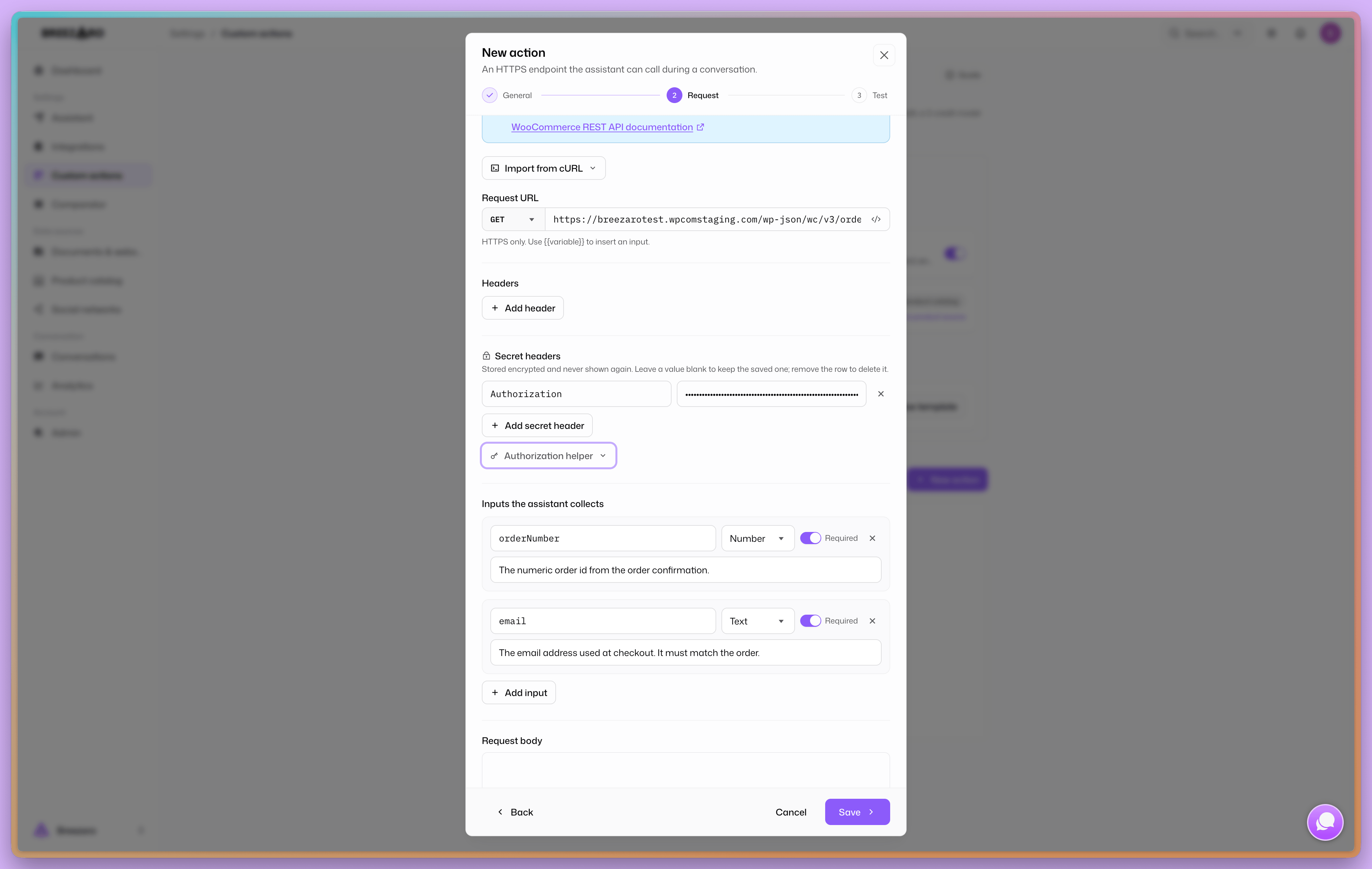Viewport: 1372px width, 869px height.
Task: Select the Request step indicator
Action: click(692, 95)
